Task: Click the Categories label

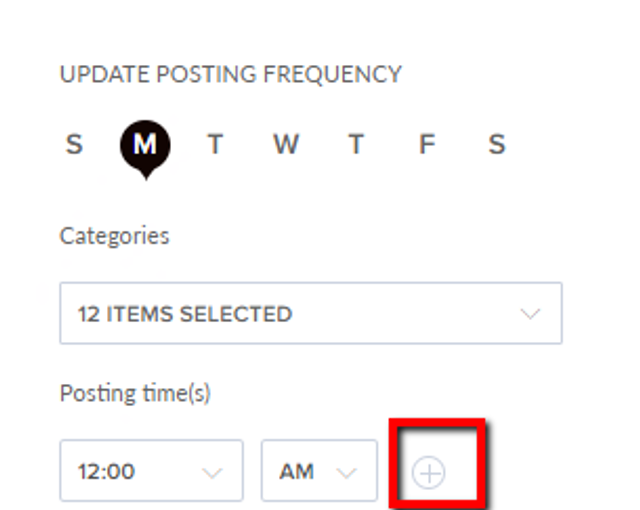Action: [114, 236]
